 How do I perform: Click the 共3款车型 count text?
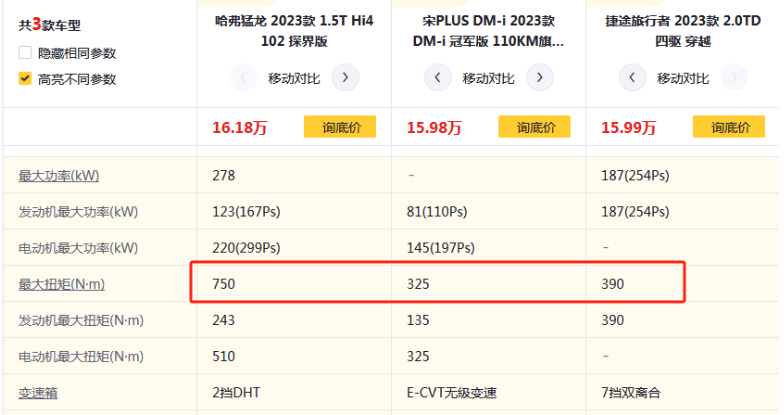tap(50, 24)
